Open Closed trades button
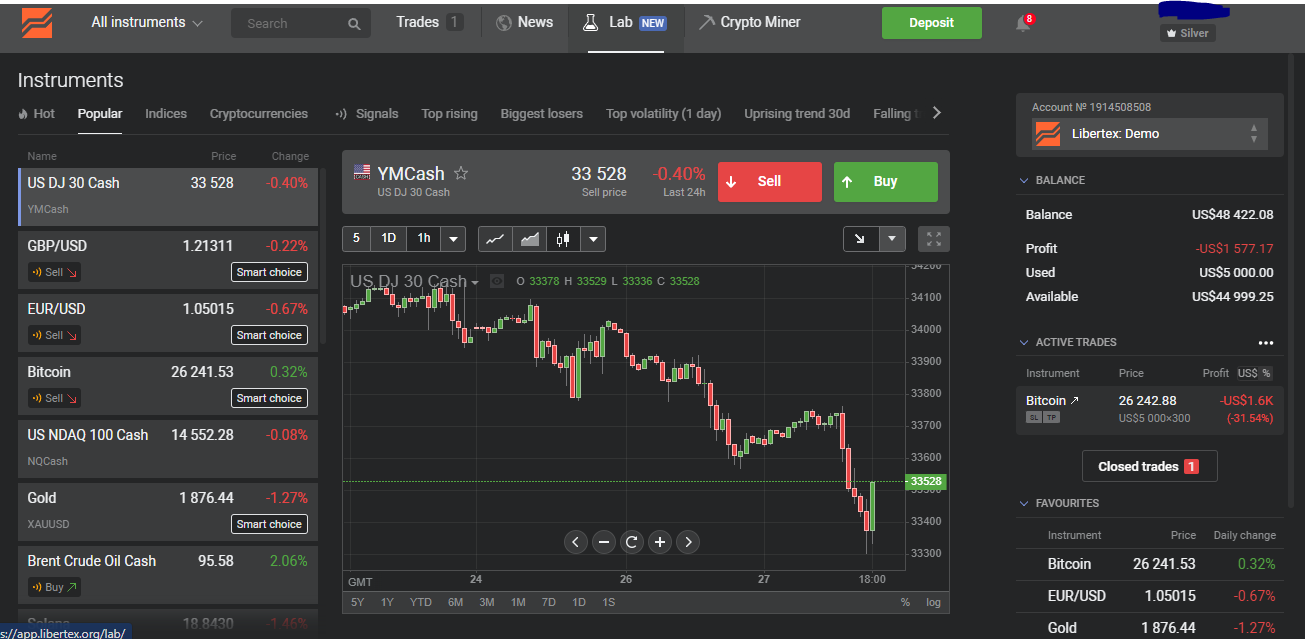 pyautogui.click(x=1149, y=467)
